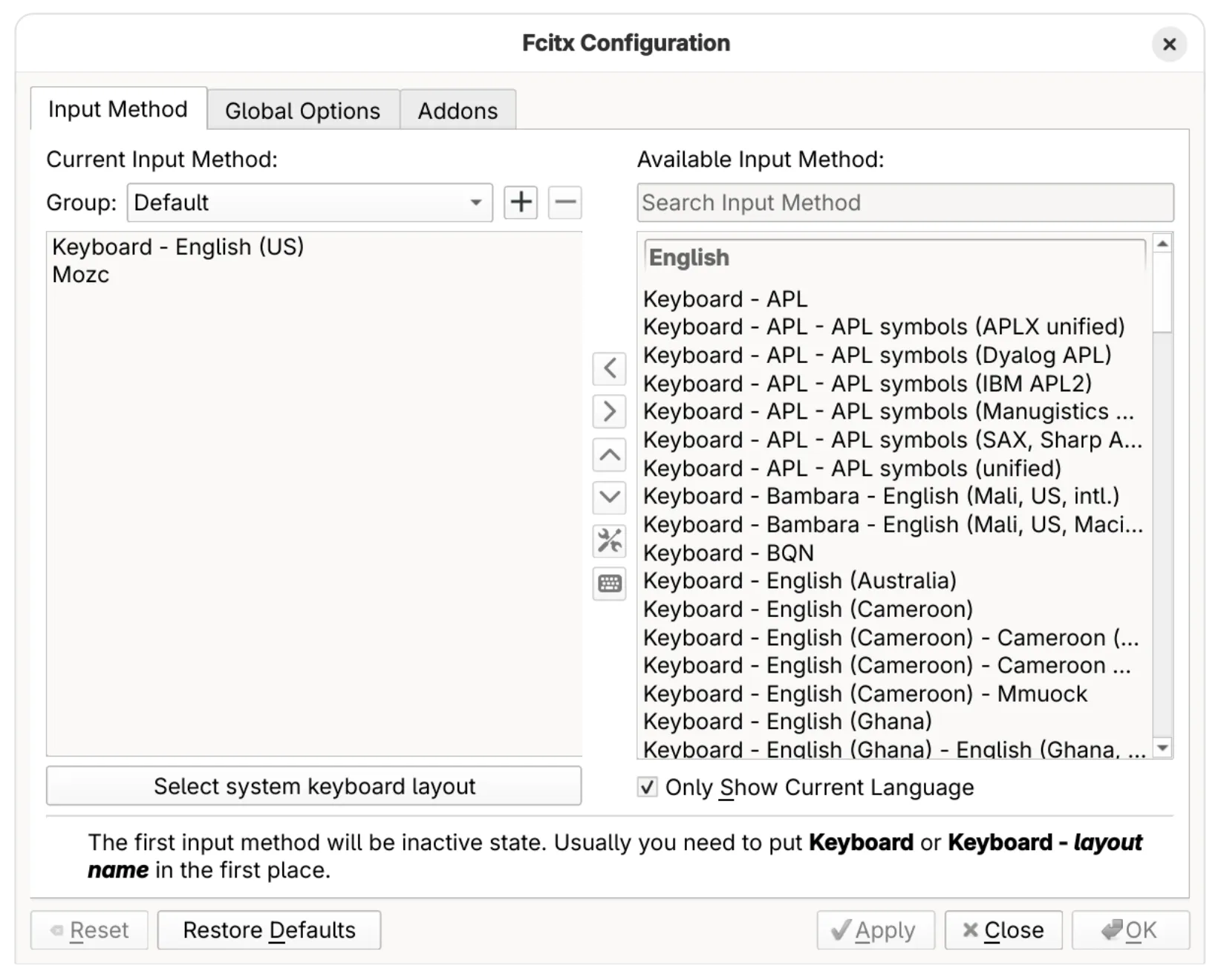1221x980 pixels.
Task: Click right arrow to remove input method
Action: coord(609,411)
